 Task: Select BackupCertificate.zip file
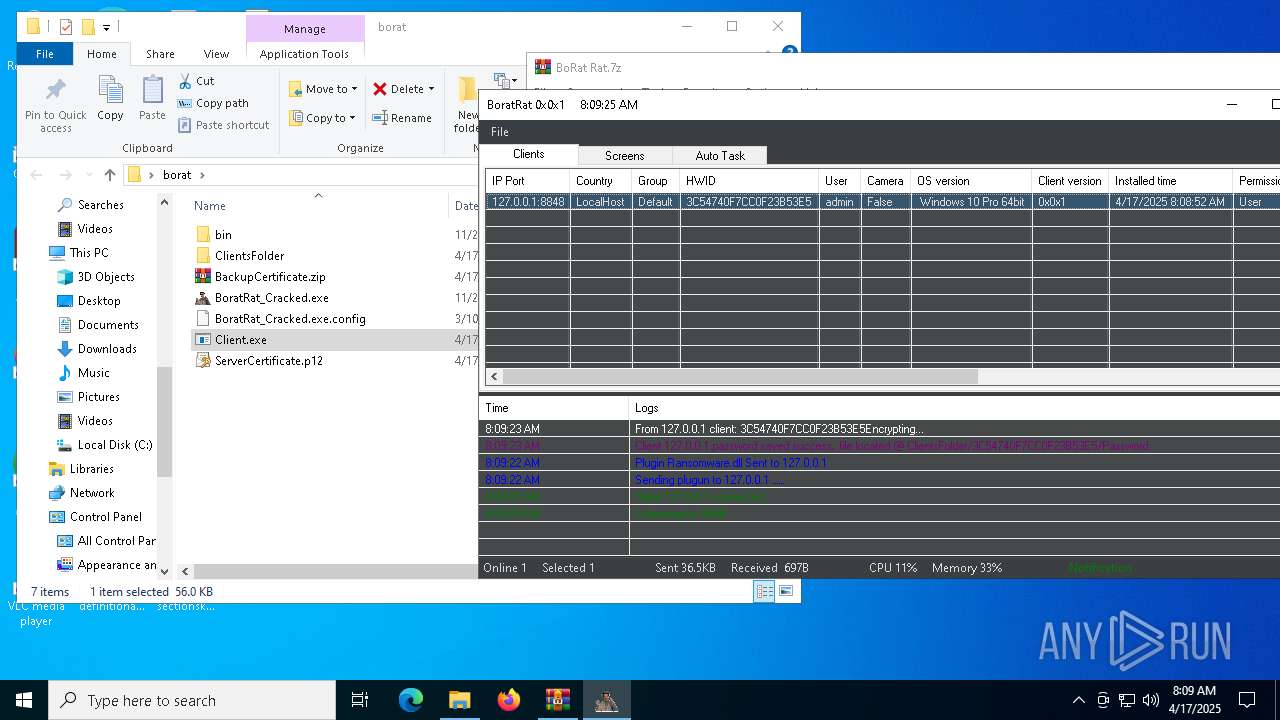pos(270,277)
